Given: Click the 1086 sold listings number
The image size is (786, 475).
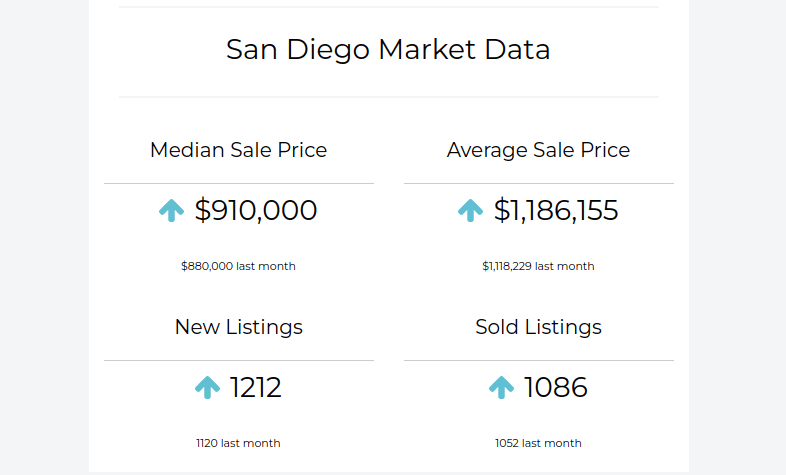Looking at the screenshot, I should pyautogui.click(x=556, y=387).
